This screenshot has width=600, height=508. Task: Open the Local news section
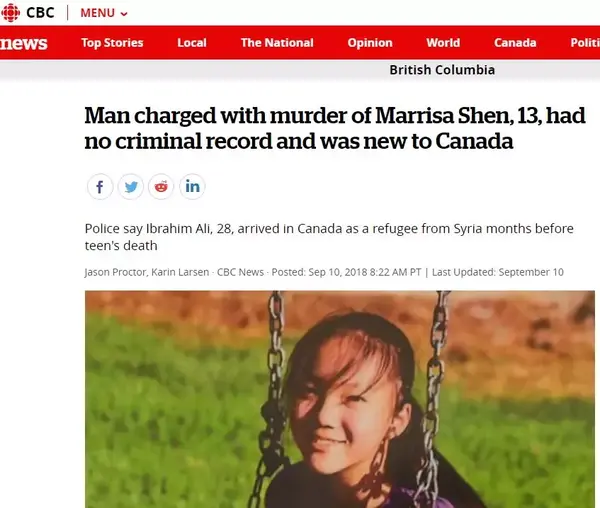(x=192, y=42)
